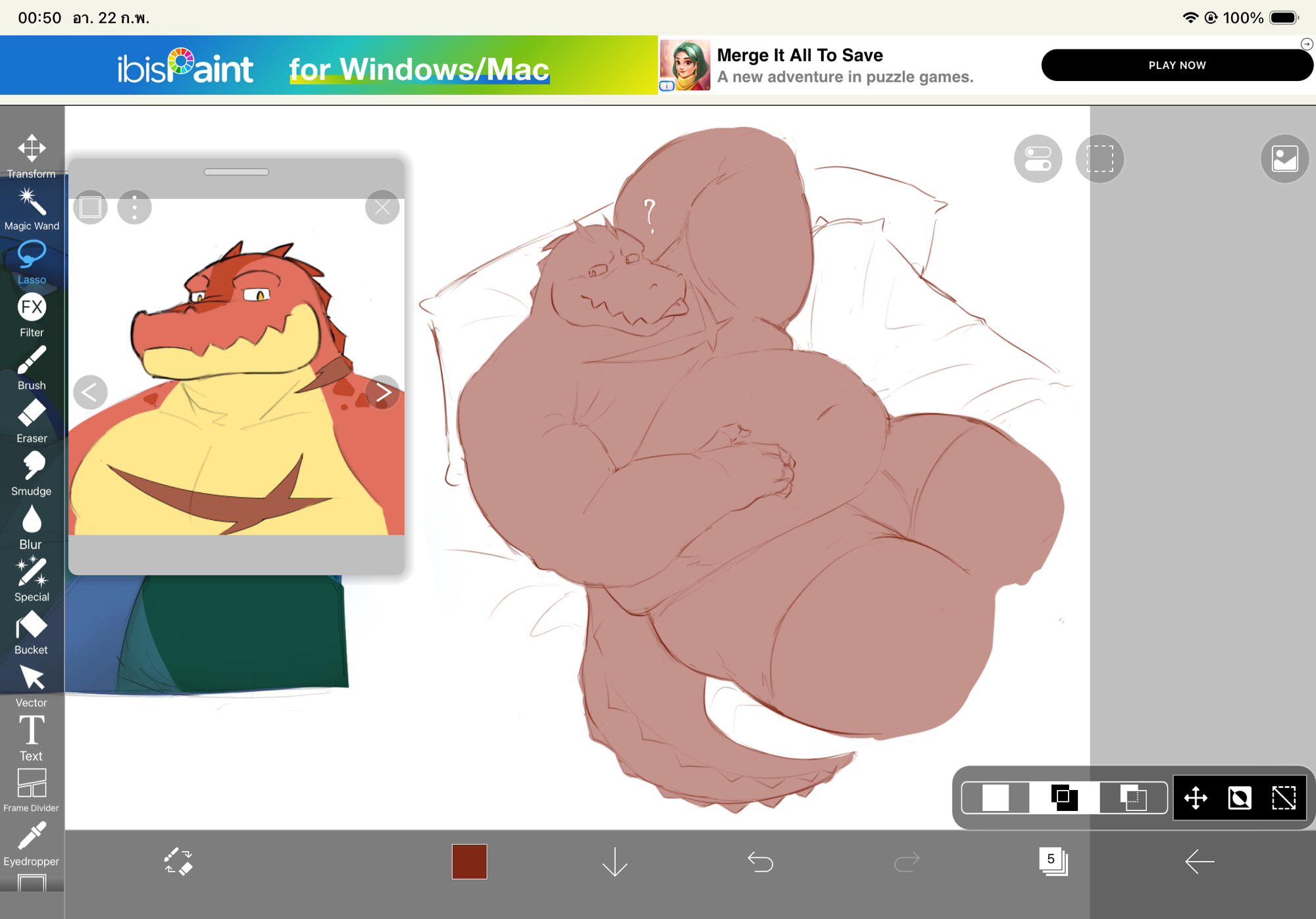Show previous reference image with left chevron
Viewport: 1316px width, 919px height.
pos(90,392)
